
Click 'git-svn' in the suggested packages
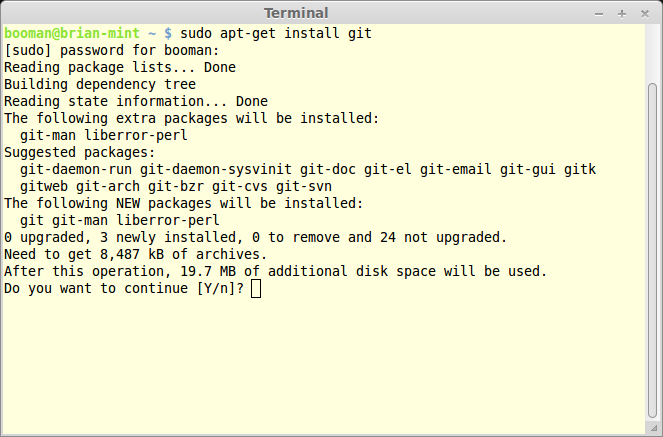pyautogui.click(x=304, y=186)
